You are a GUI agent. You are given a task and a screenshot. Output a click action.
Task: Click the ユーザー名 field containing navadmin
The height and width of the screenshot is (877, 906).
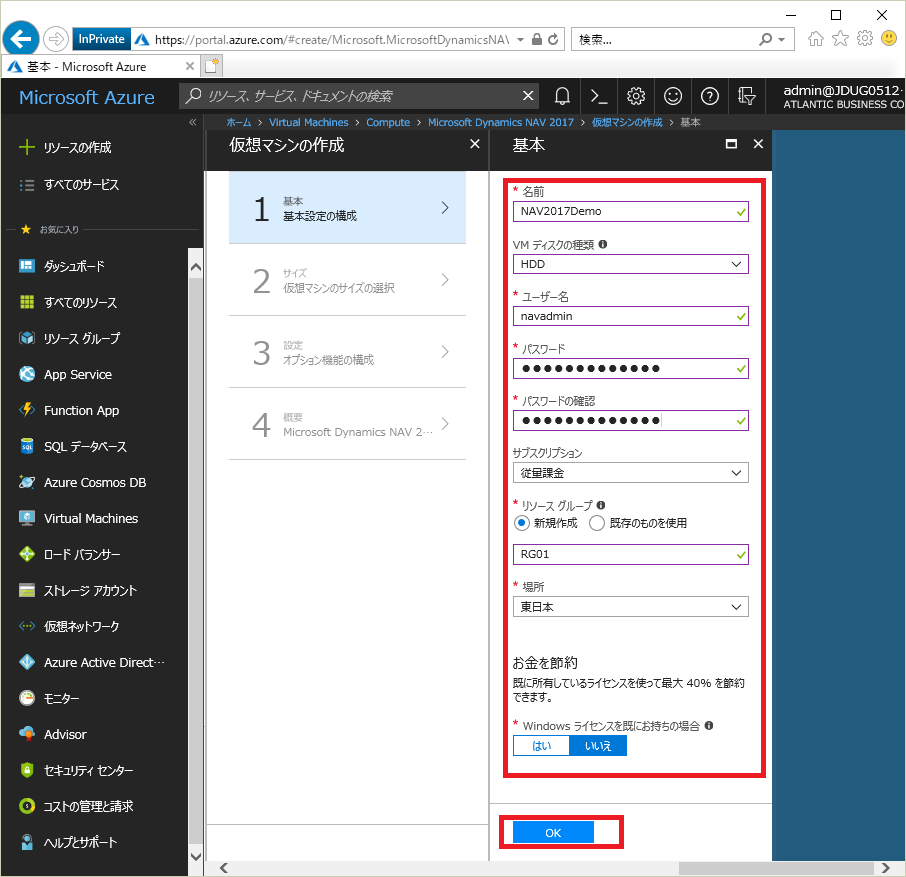(630, 316)
